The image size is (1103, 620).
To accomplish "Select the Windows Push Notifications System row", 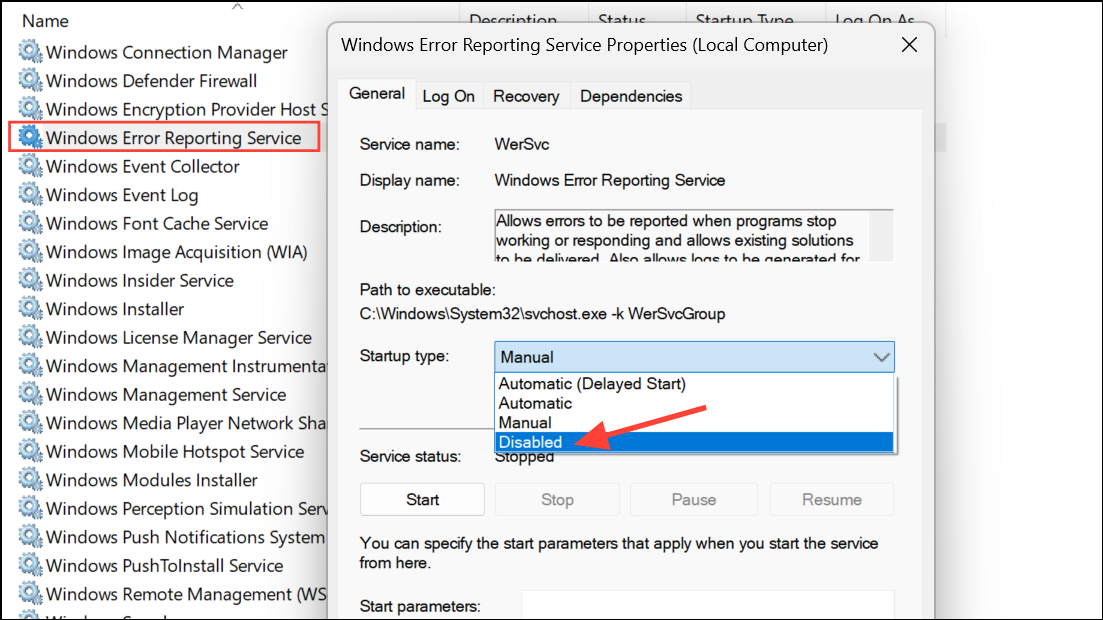I will 172,537.
